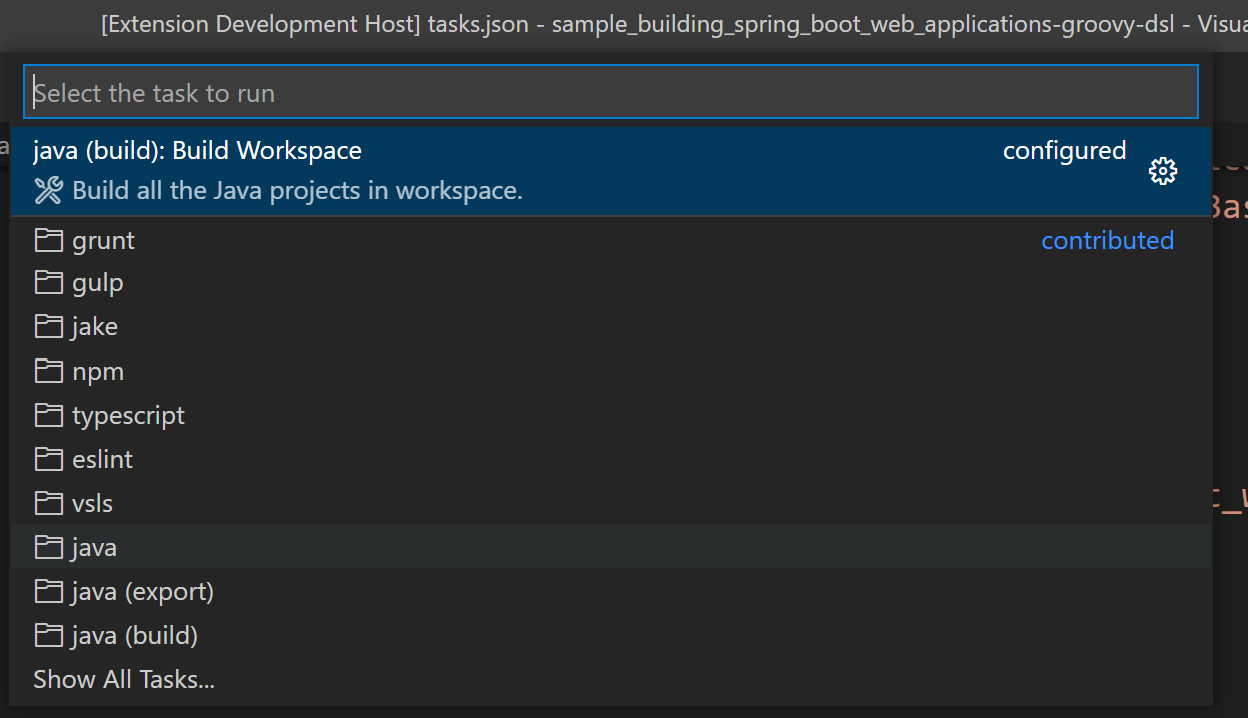Click the folder icon beside grunt

pos(48,240)
